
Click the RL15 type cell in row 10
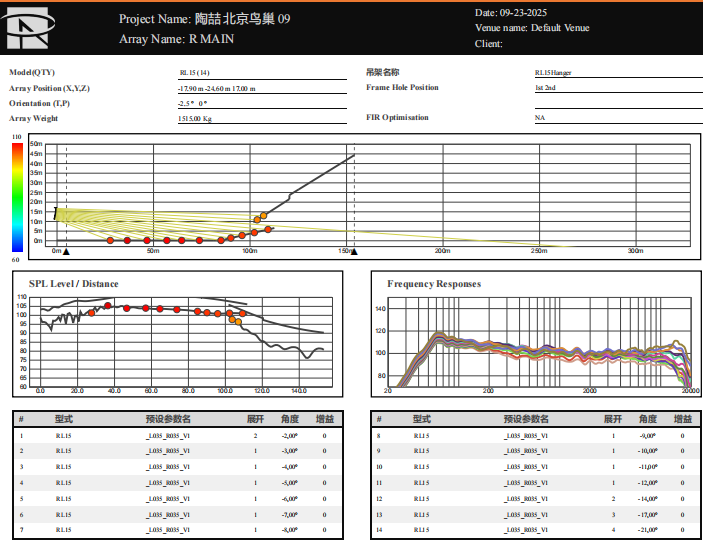click(421, 467)
